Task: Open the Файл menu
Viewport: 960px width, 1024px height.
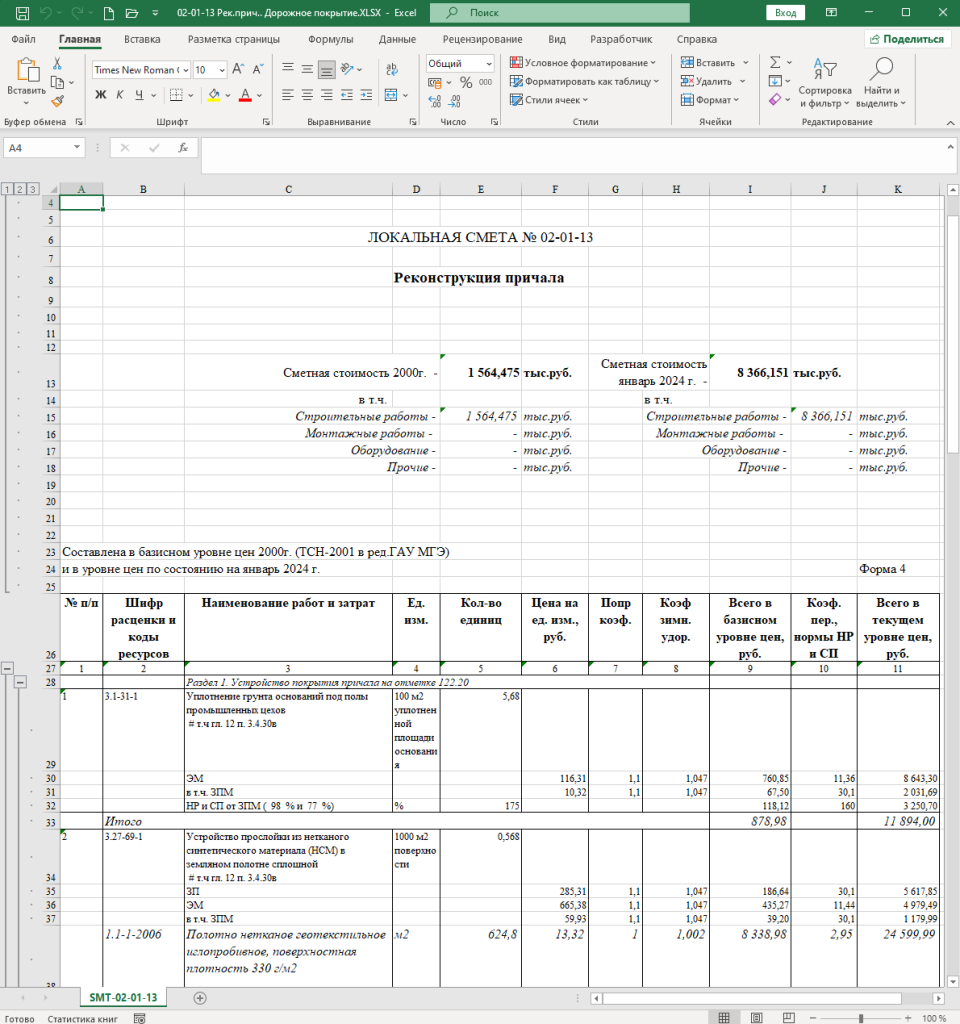Action: 24,39
